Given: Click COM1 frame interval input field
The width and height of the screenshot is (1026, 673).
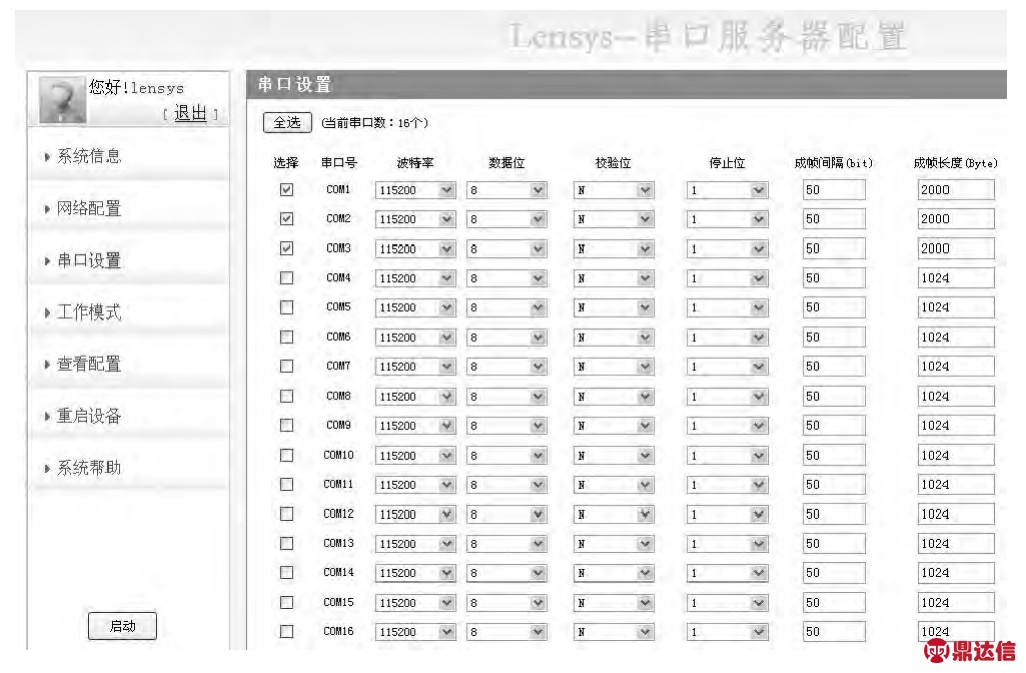Looking at the screenshot, I should [x=833, y=190].
